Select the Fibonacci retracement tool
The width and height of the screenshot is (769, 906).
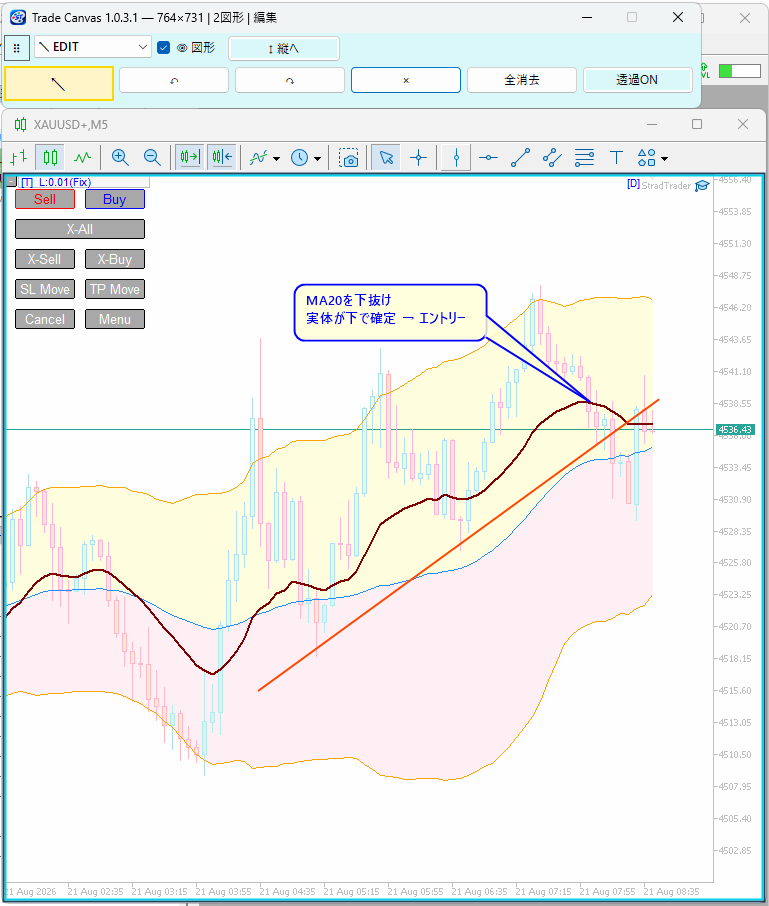coord(584,157)
